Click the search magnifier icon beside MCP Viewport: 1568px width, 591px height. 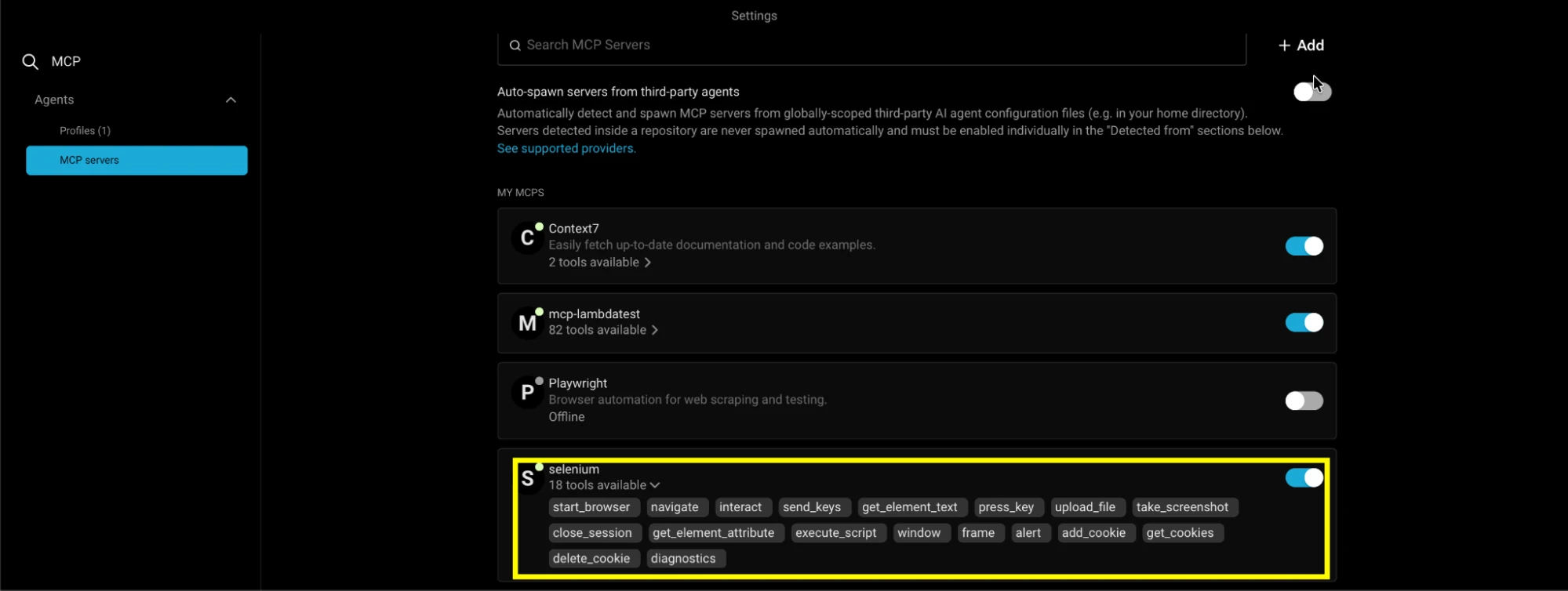(30, 62)
